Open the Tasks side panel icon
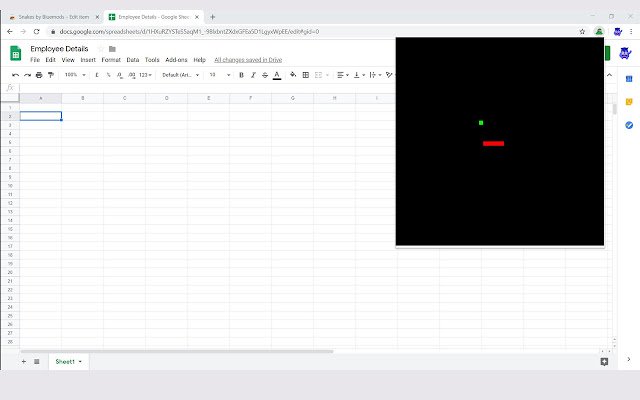 (x=629, y=125)
